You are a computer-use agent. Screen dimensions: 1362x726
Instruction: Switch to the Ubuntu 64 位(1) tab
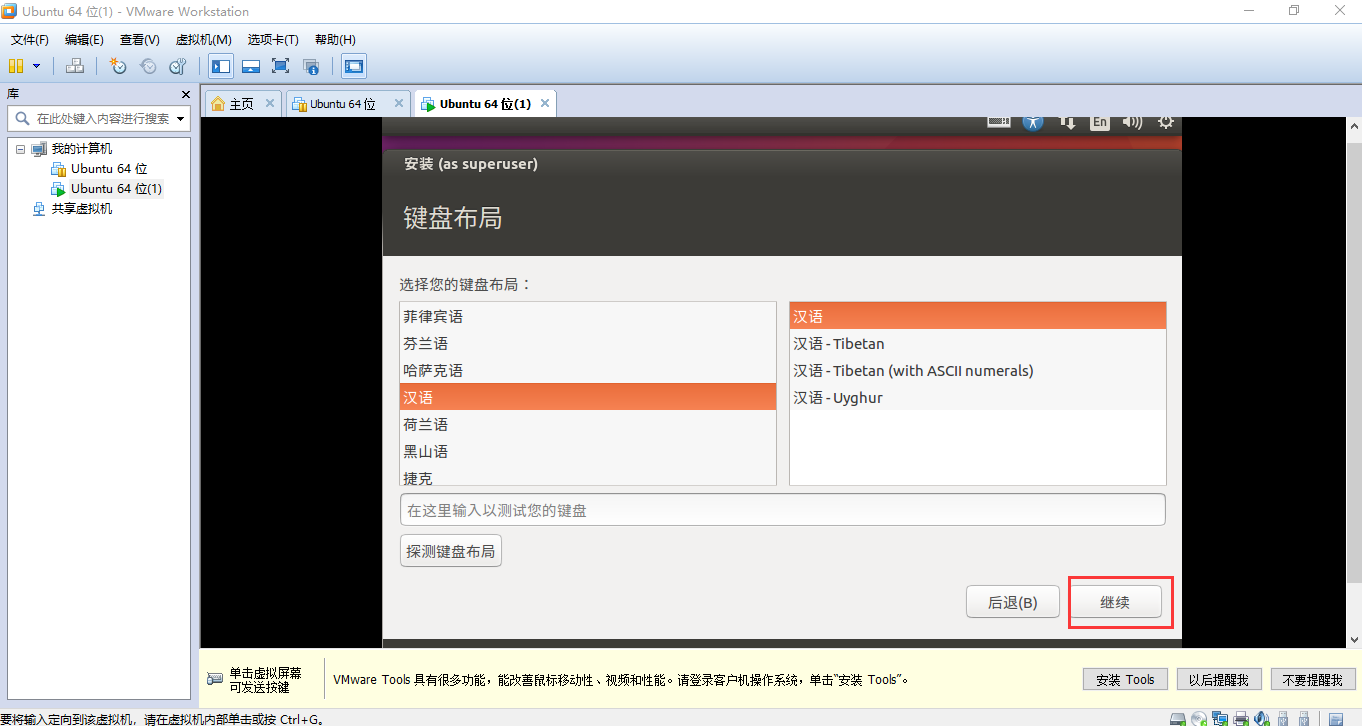(484, 104)
